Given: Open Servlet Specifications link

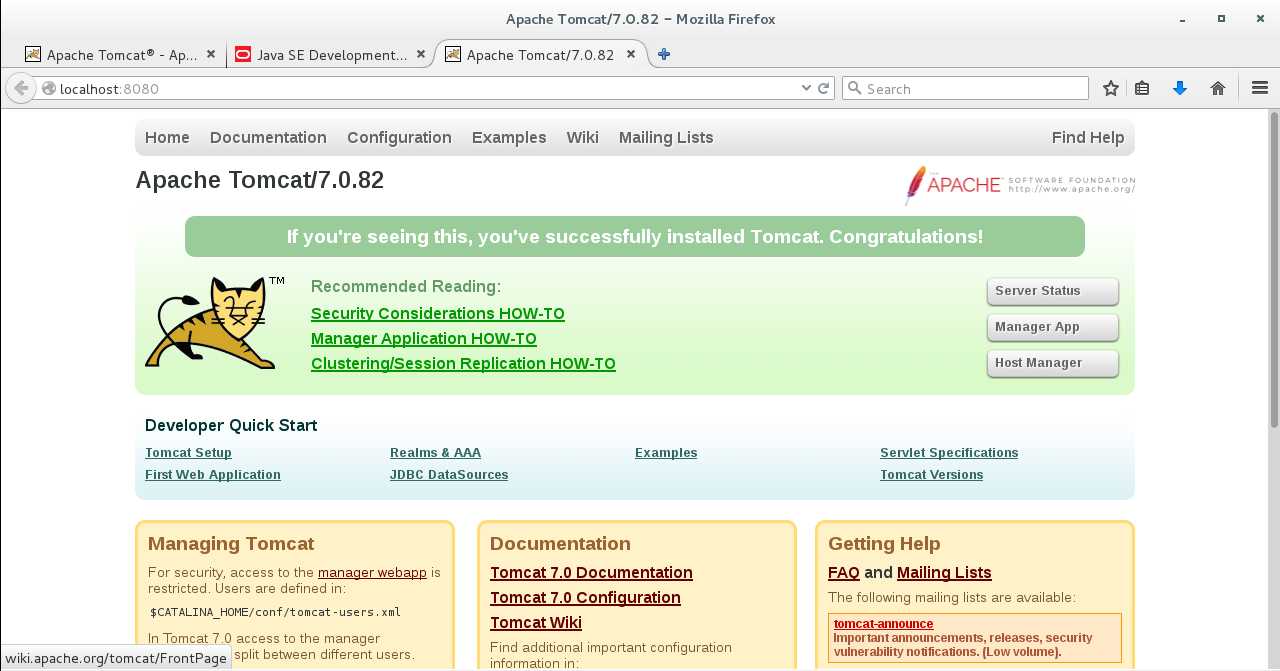Looking at the screenshot, I should (949, 453).
